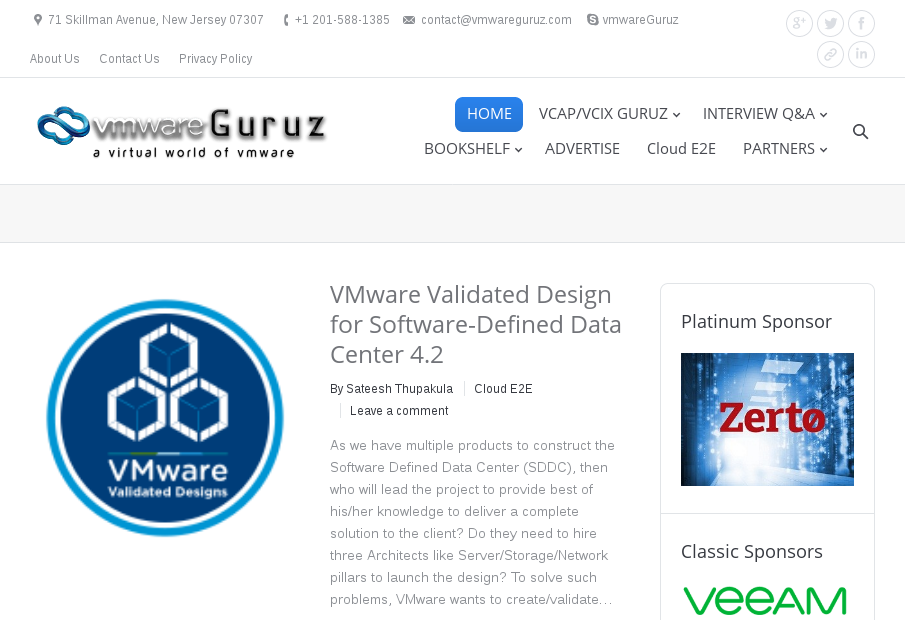Image resolution: width=905 pixels, height=620 pixels.
Task: Click Leave a comment link
Action: pyautogui.click(x=399, y=411)
